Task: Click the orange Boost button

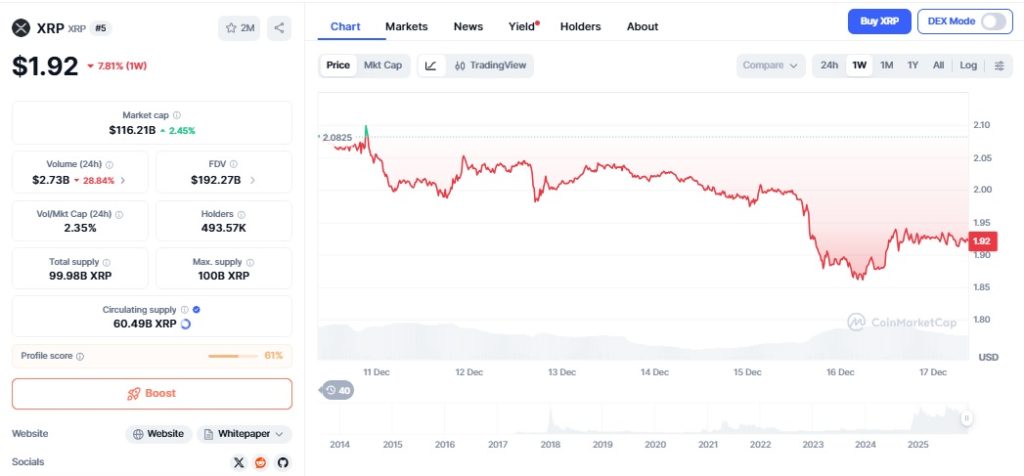Action: (152, 394)
